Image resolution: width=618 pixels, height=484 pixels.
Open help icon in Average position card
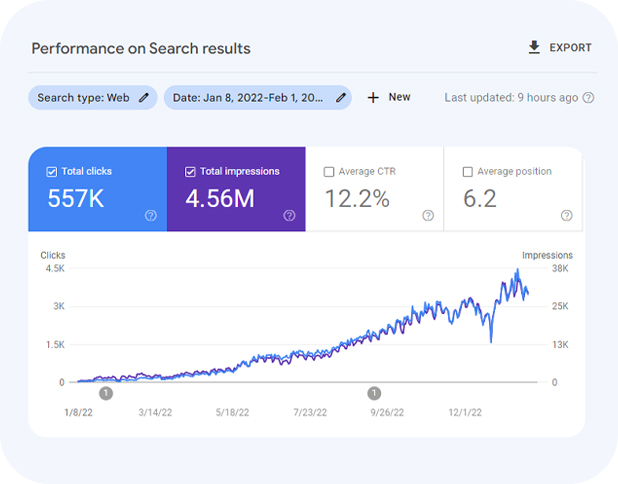pyautogui.click(x=567, y=215)
